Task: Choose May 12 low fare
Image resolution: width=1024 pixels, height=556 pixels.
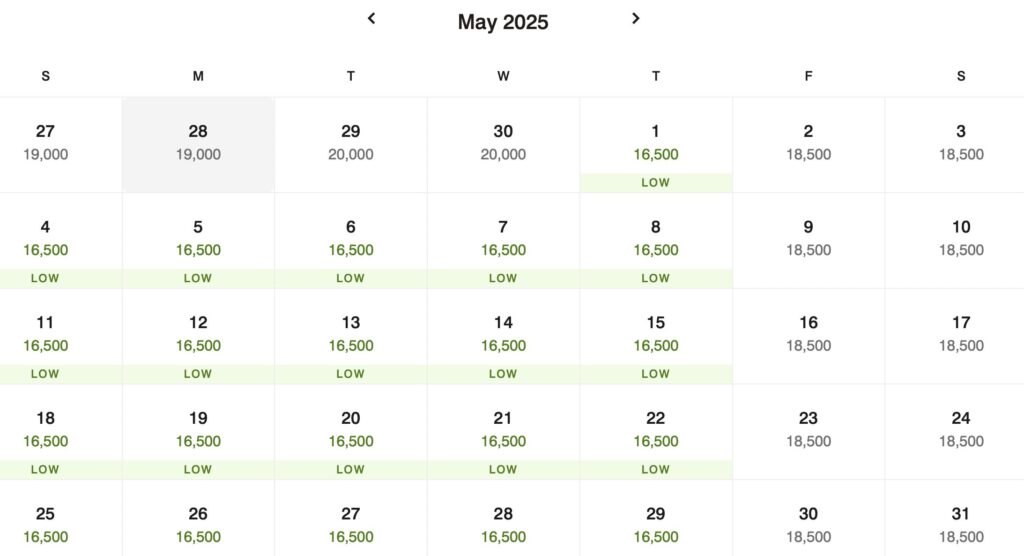Action: click(198, 336)
